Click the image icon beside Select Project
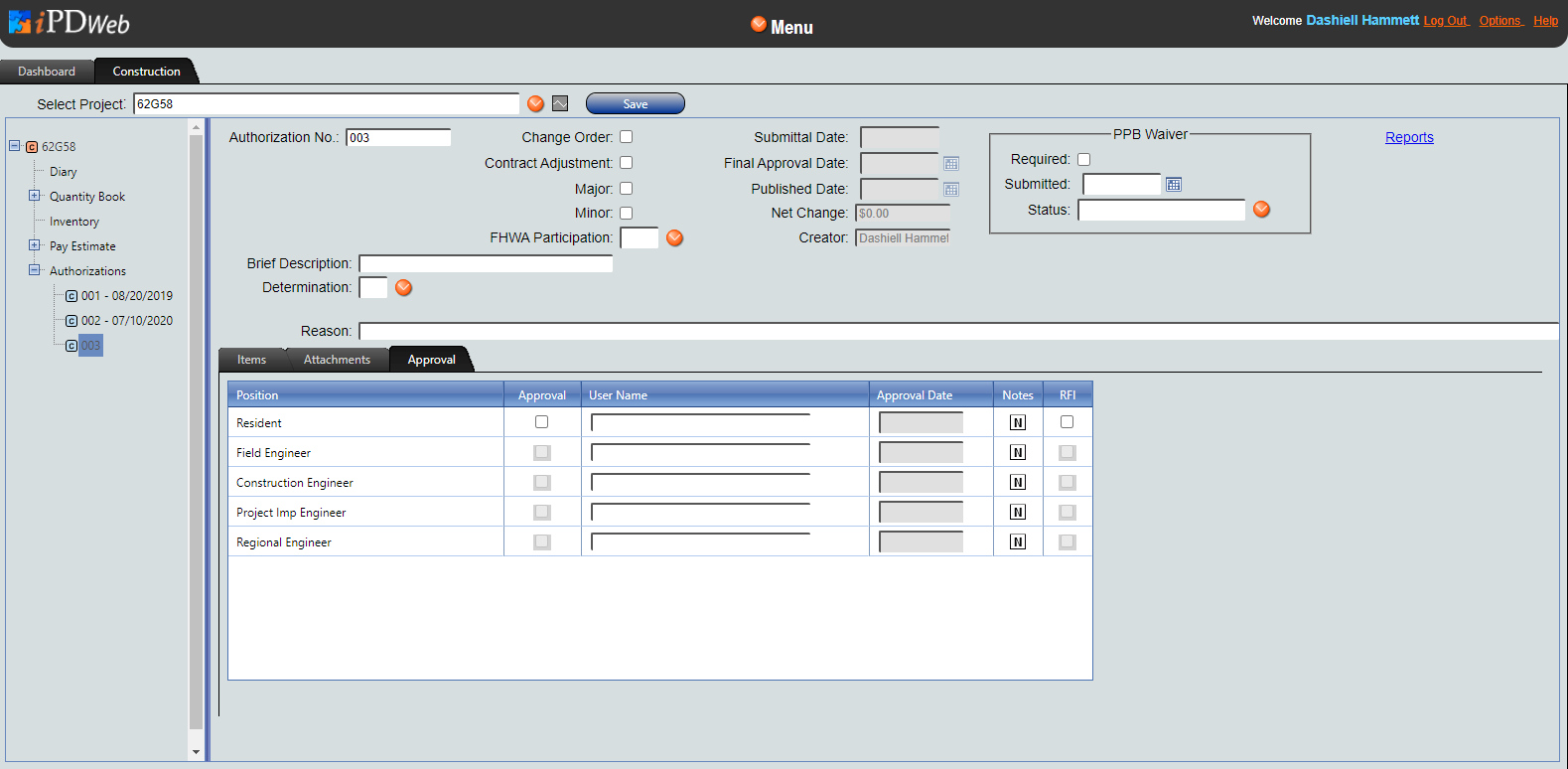This screenshot has height=769, width=1568. pos(560,104)
